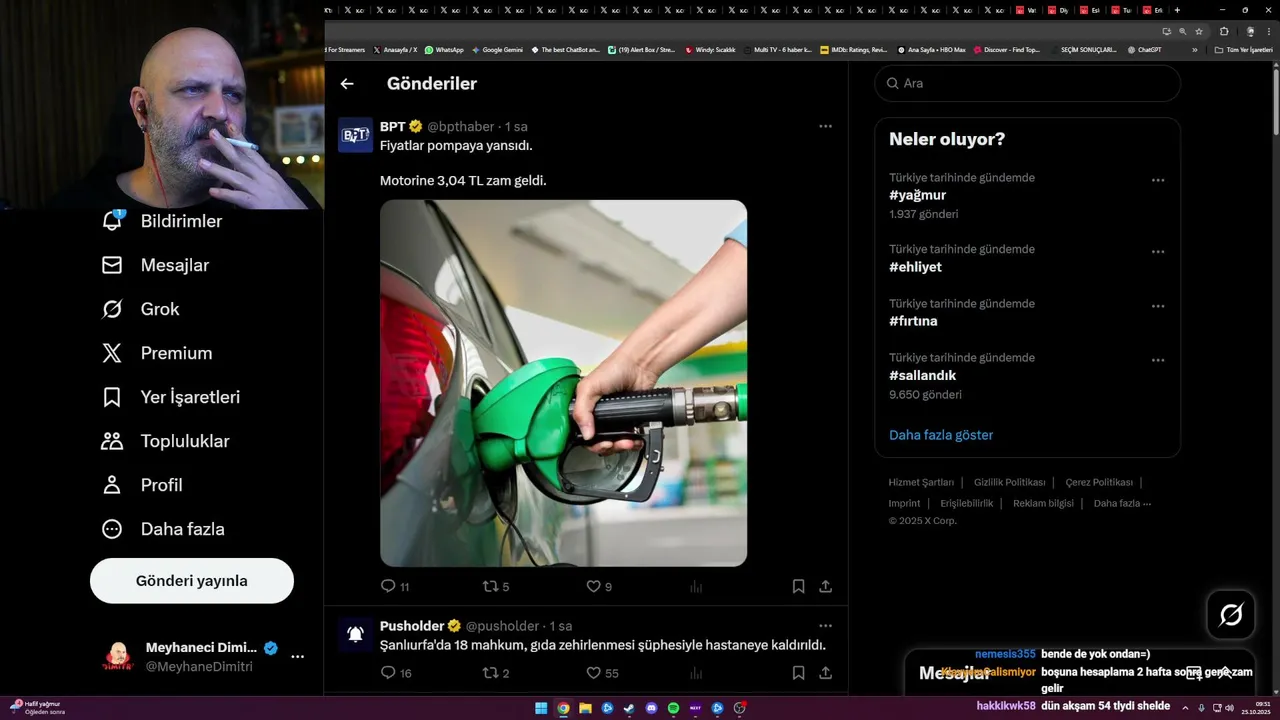The width and height of the screenshot is (1280, 720).
Task: Open the Pusholder profile avatar
Action: click(355, 634)
